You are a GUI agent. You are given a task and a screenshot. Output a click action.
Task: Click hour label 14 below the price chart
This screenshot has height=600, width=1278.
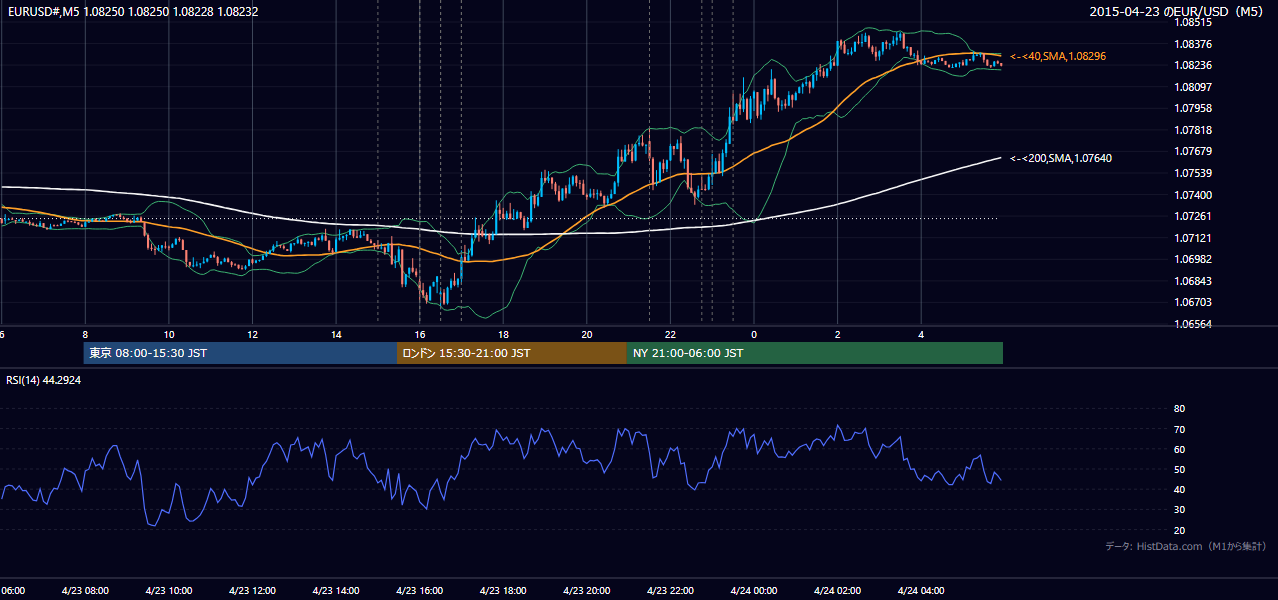(x=336, y=335)
